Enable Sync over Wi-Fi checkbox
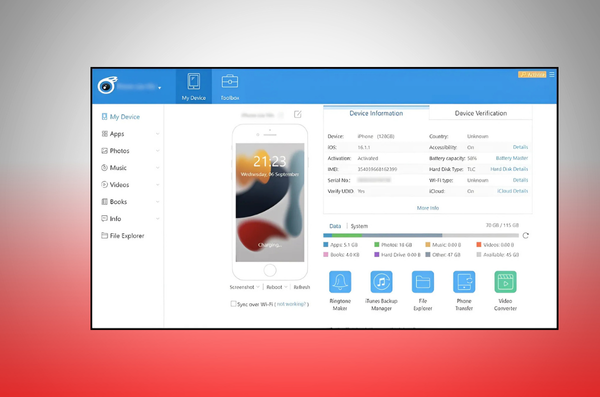600x397 pixels. 233,304
